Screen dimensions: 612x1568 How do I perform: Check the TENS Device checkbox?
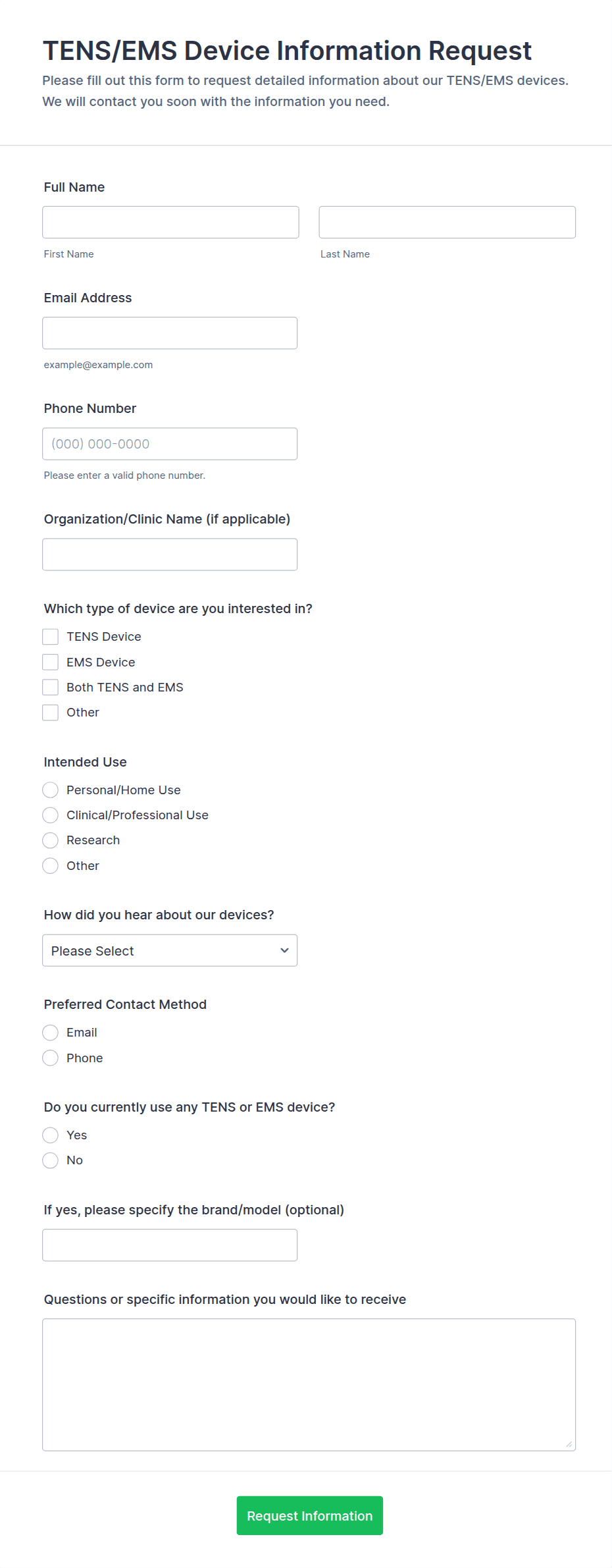tap(51, 637)
